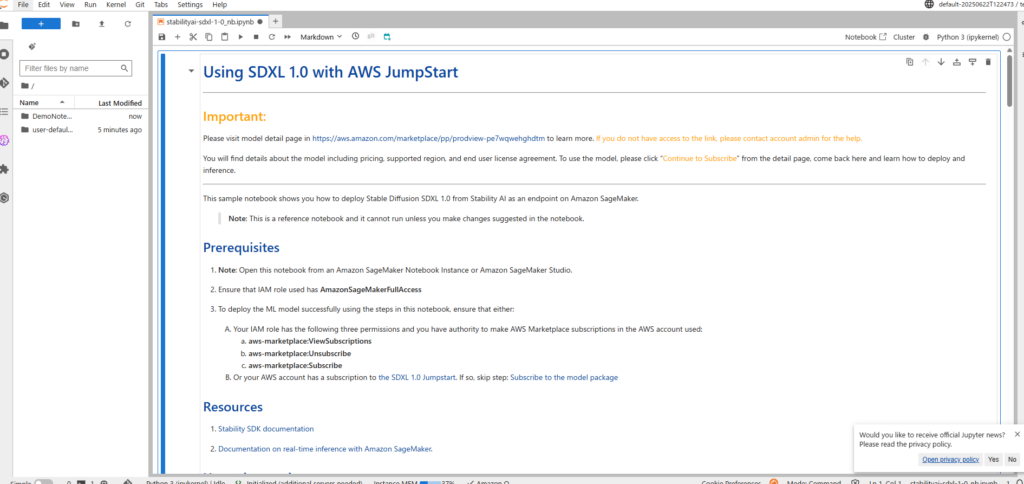Viewport: 1024px width, 484px height.
Task: Open the File menu
Action: point(24,4)
